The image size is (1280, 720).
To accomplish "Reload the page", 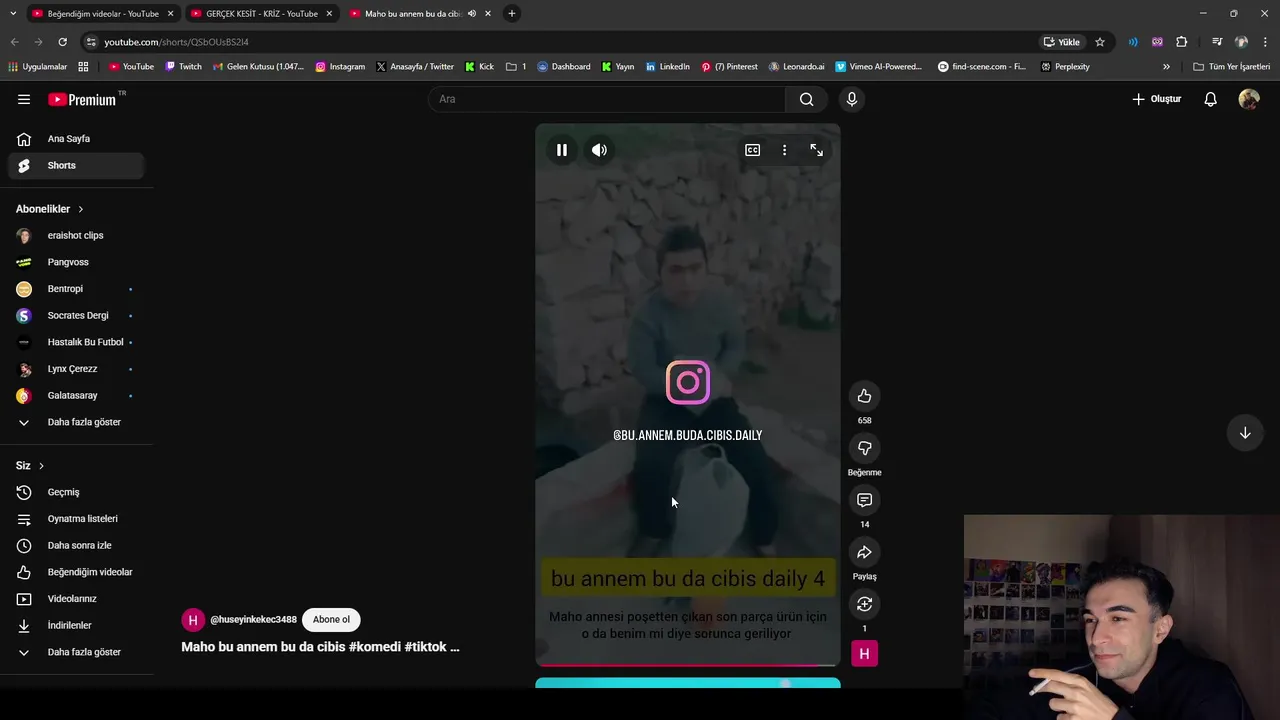I will [x=62, y=42].
